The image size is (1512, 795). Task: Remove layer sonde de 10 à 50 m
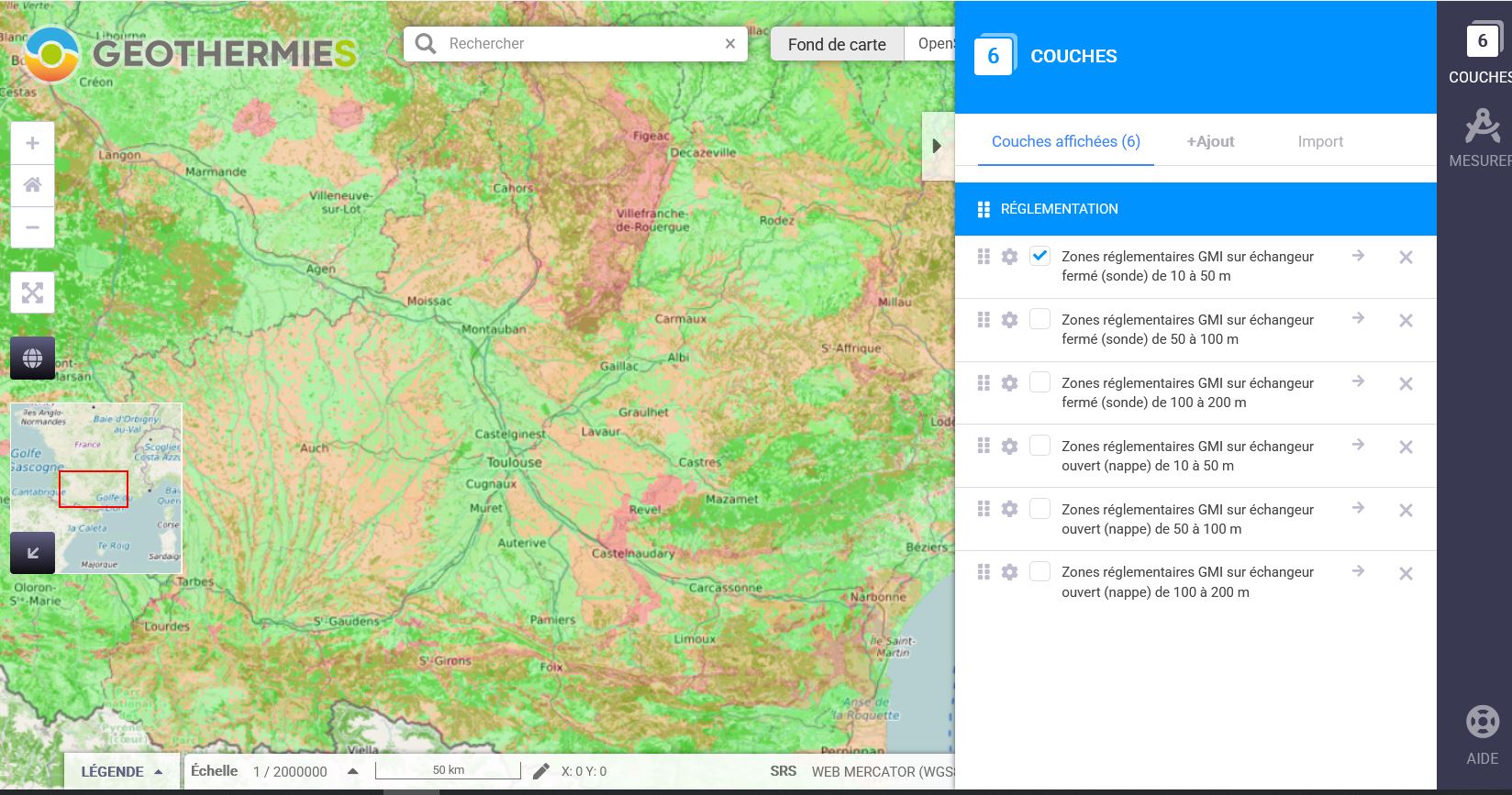[x=1406, y=258]
